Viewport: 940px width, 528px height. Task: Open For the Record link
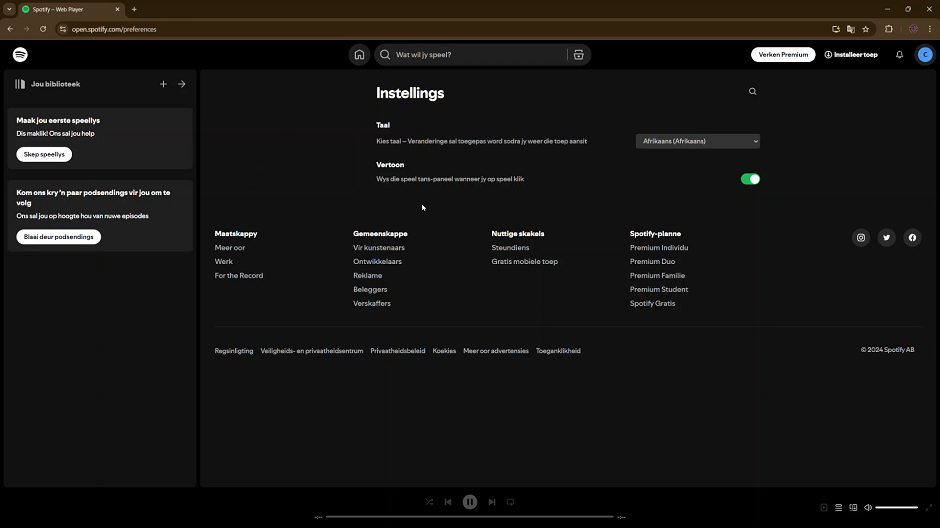[239, 275]
